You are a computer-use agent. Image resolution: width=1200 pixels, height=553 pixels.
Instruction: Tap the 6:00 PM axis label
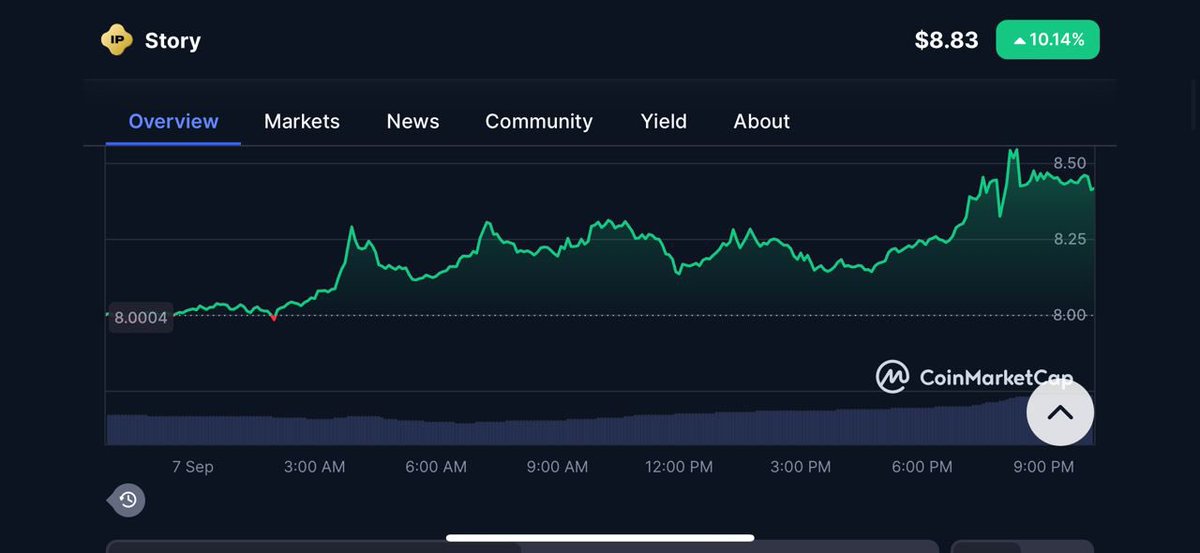click(922, 467)
